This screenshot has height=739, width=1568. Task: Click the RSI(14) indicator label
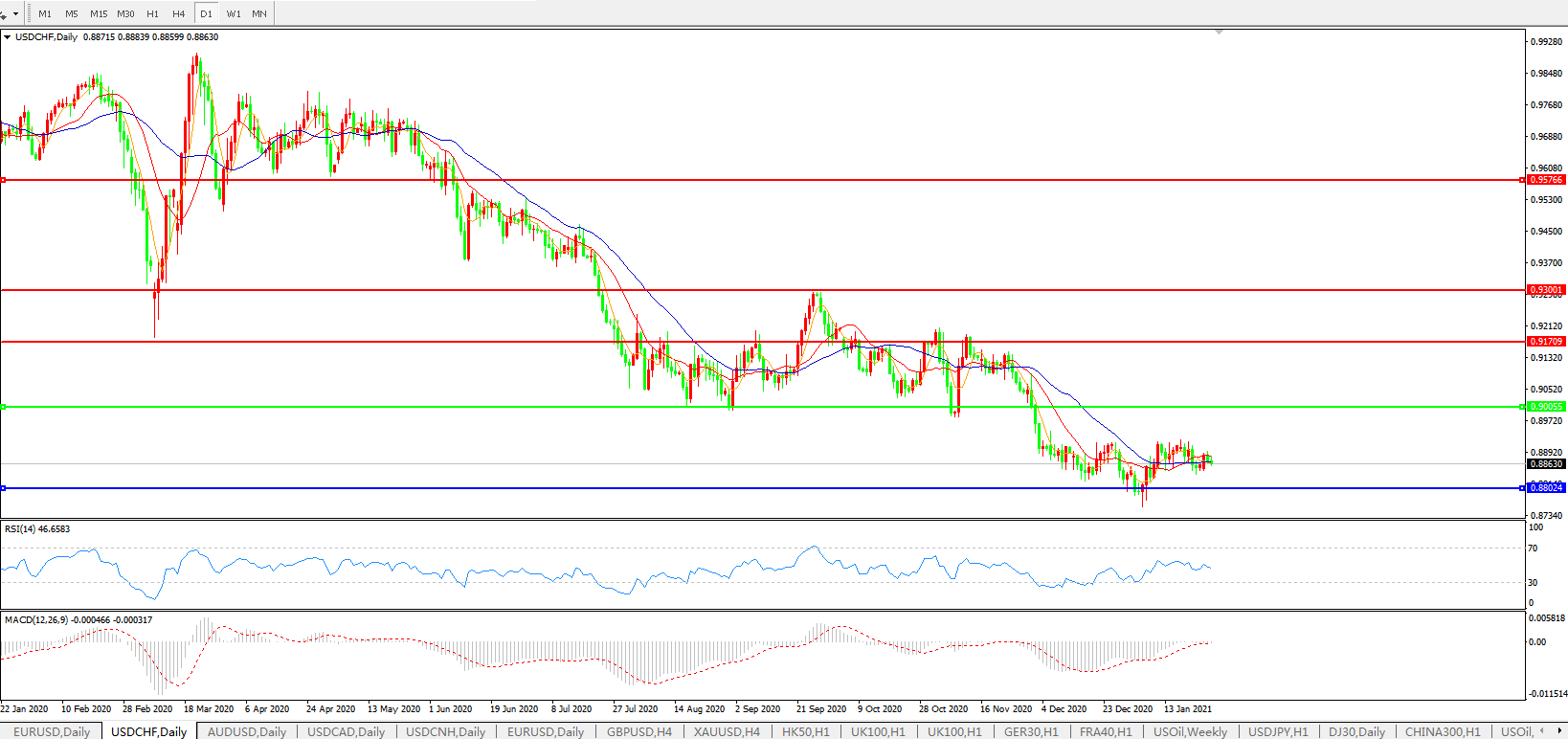pyautogui.click(x=37, y=529)
